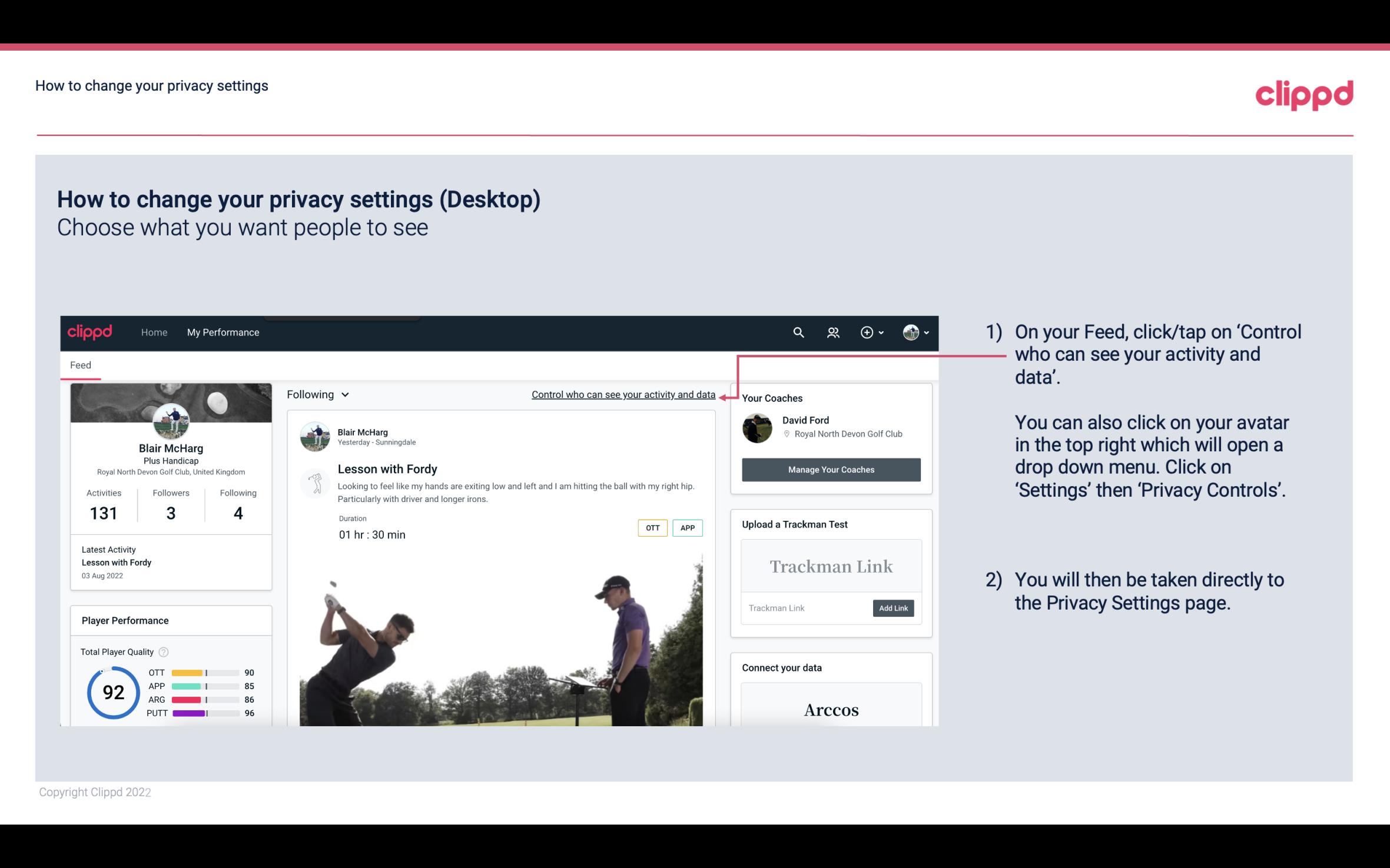Viewport: 1390px width, 868px height.
Task: Click My Performance tab in navigation
Action: click(x=223, y=332)
